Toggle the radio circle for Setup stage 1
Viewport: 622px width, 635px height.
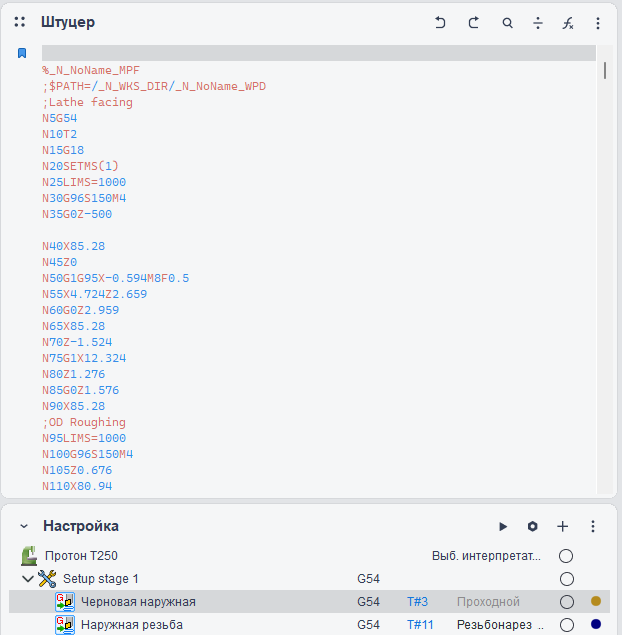(x=566, y=578)
